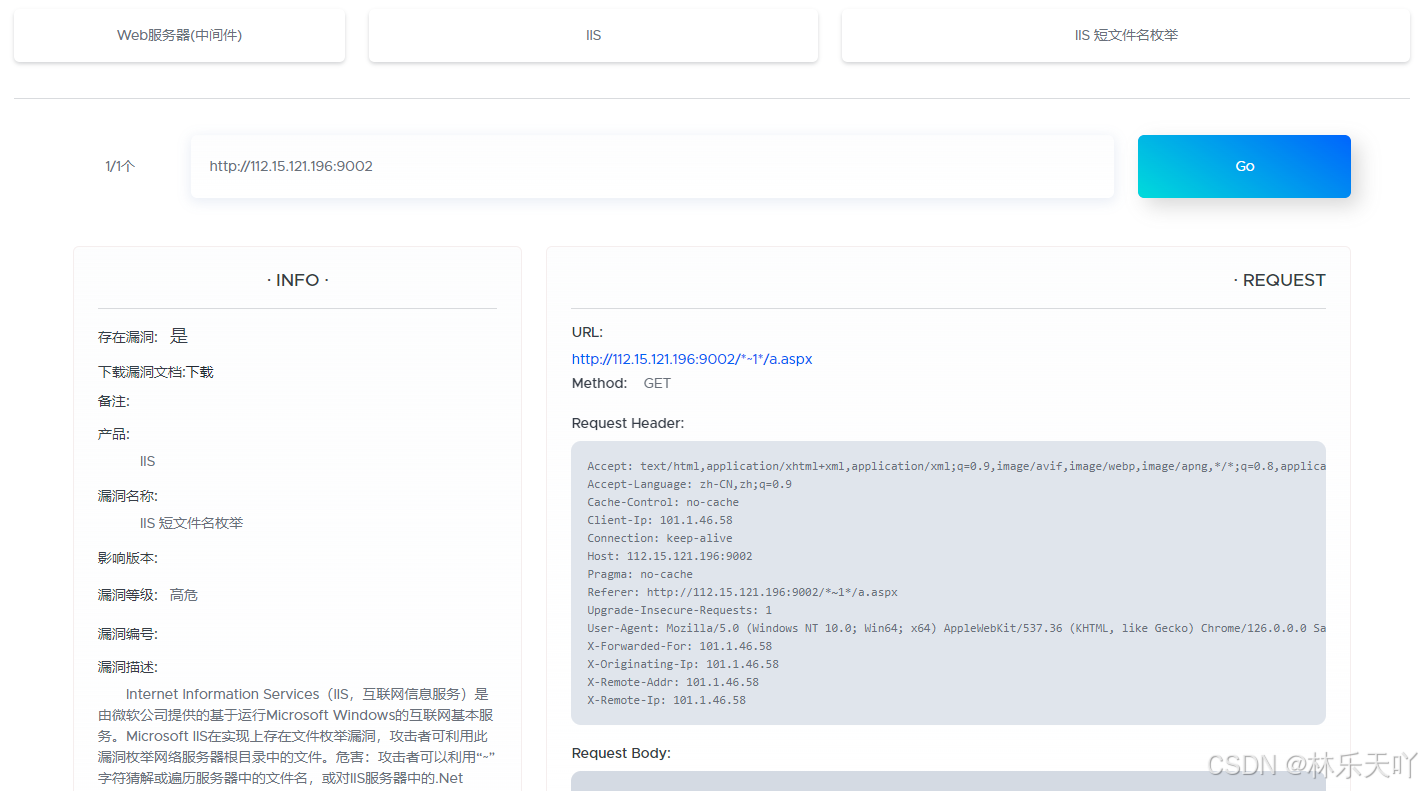The width and height of the screenshot is (1422, 791).
Task: Click the Connection: keep-alive line
Action: [660, 538]
